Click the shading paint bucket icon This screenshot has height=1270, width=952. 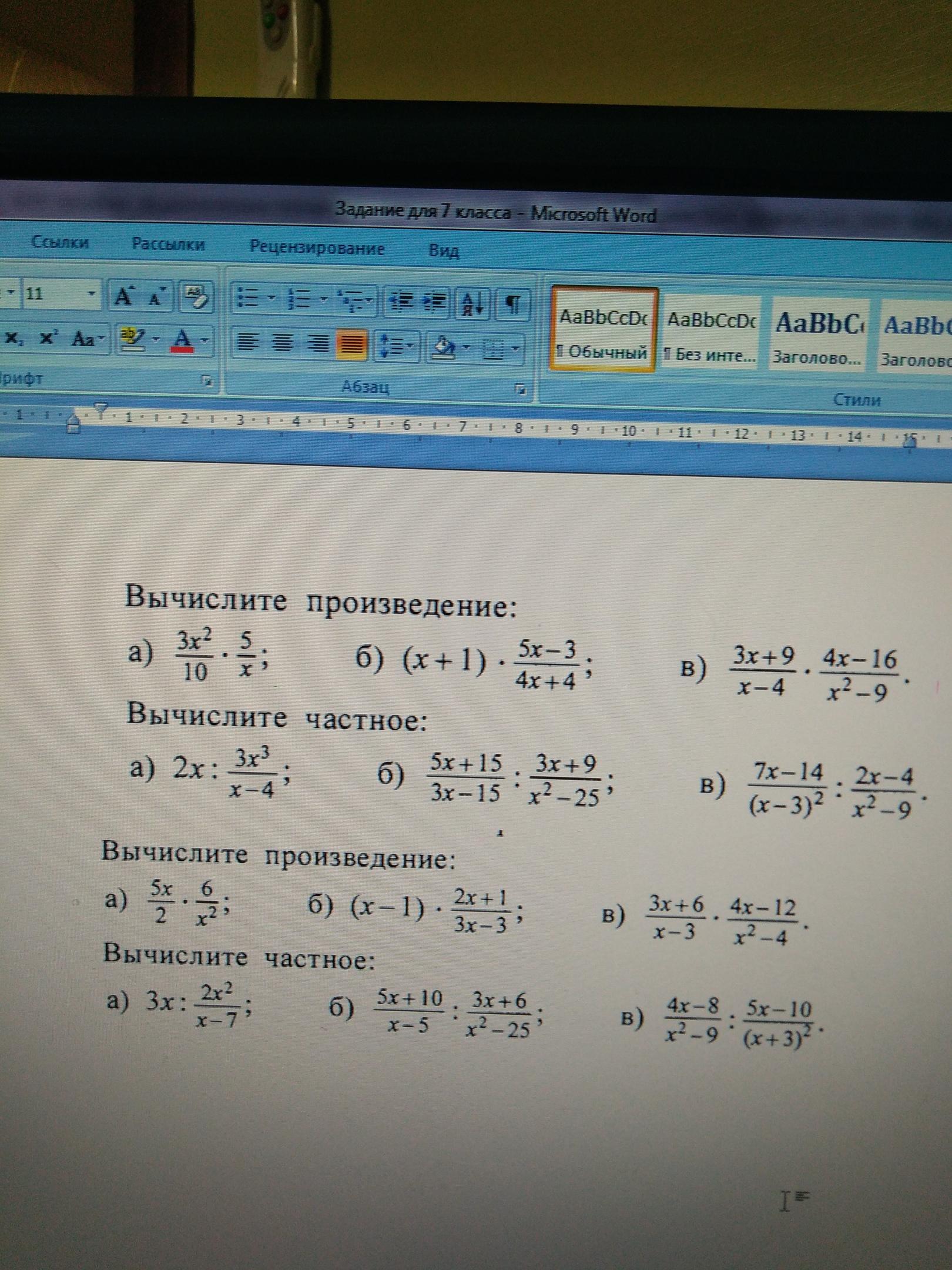click(x=444, y=347)
